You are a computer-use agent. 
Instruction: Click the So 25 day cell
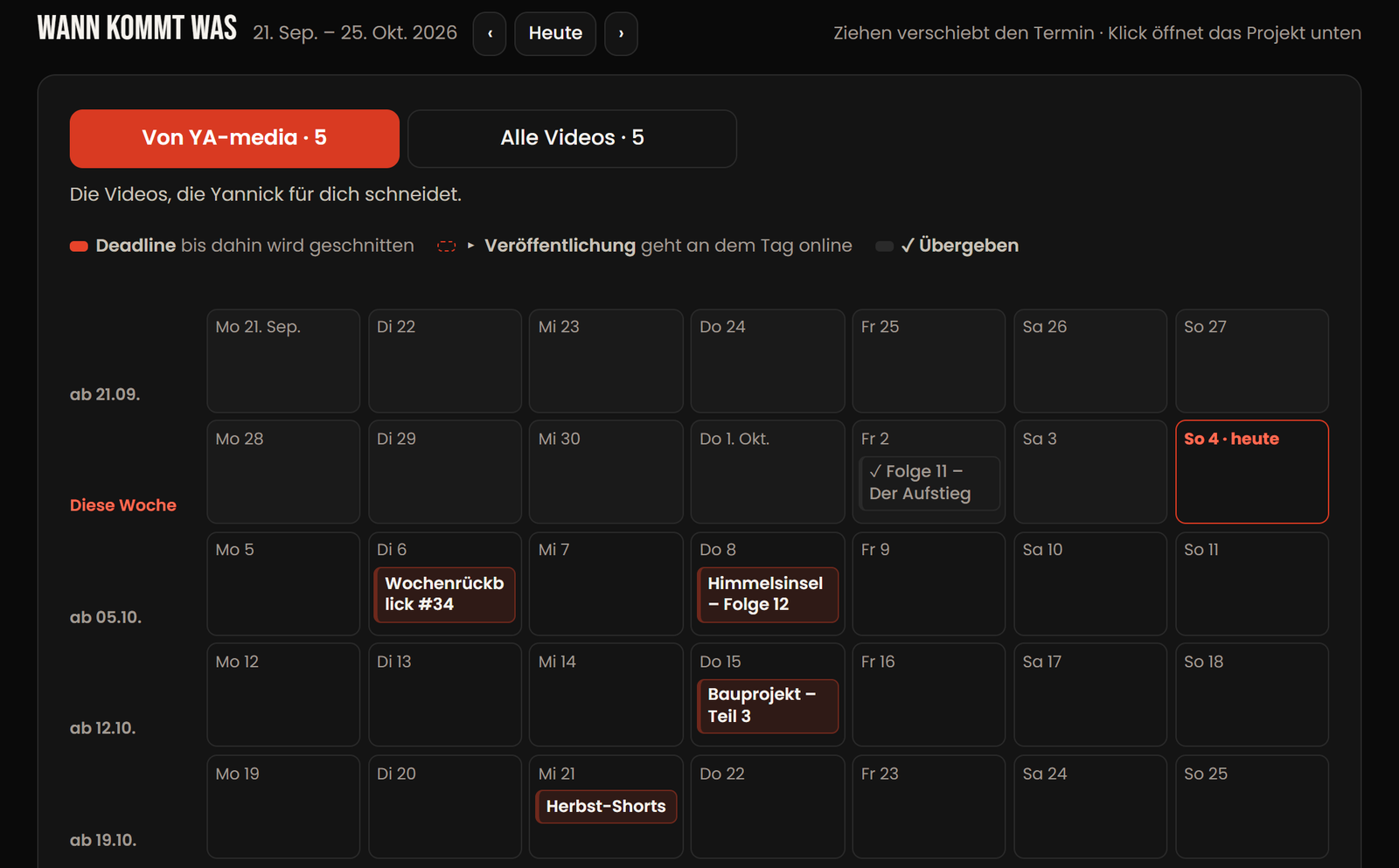pos(1252,807)
